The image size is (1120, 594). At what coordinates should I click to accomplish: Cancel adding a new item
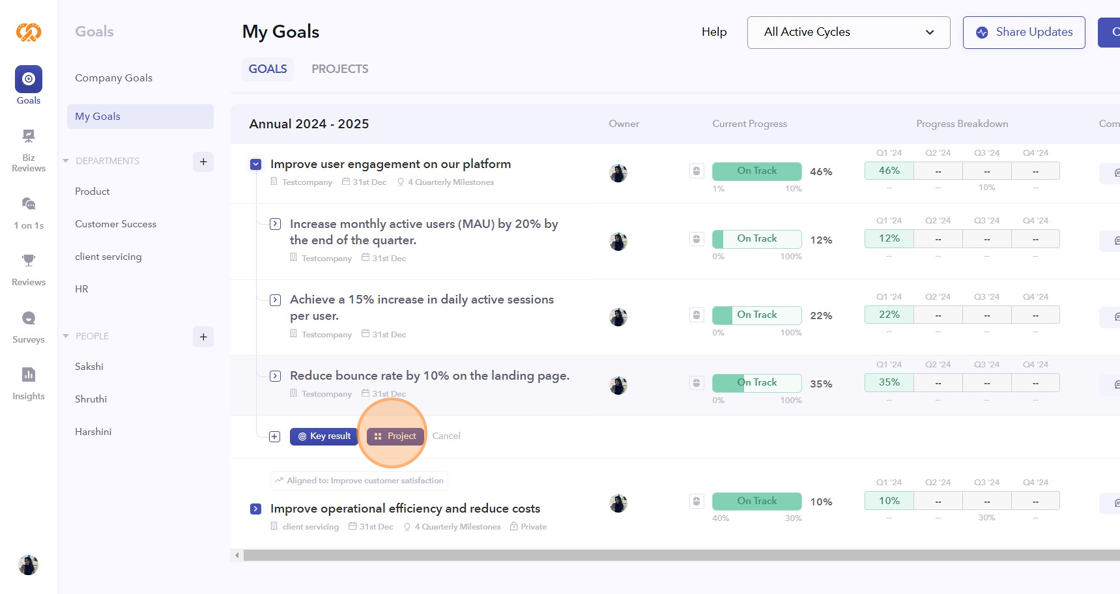click(446, 436)
